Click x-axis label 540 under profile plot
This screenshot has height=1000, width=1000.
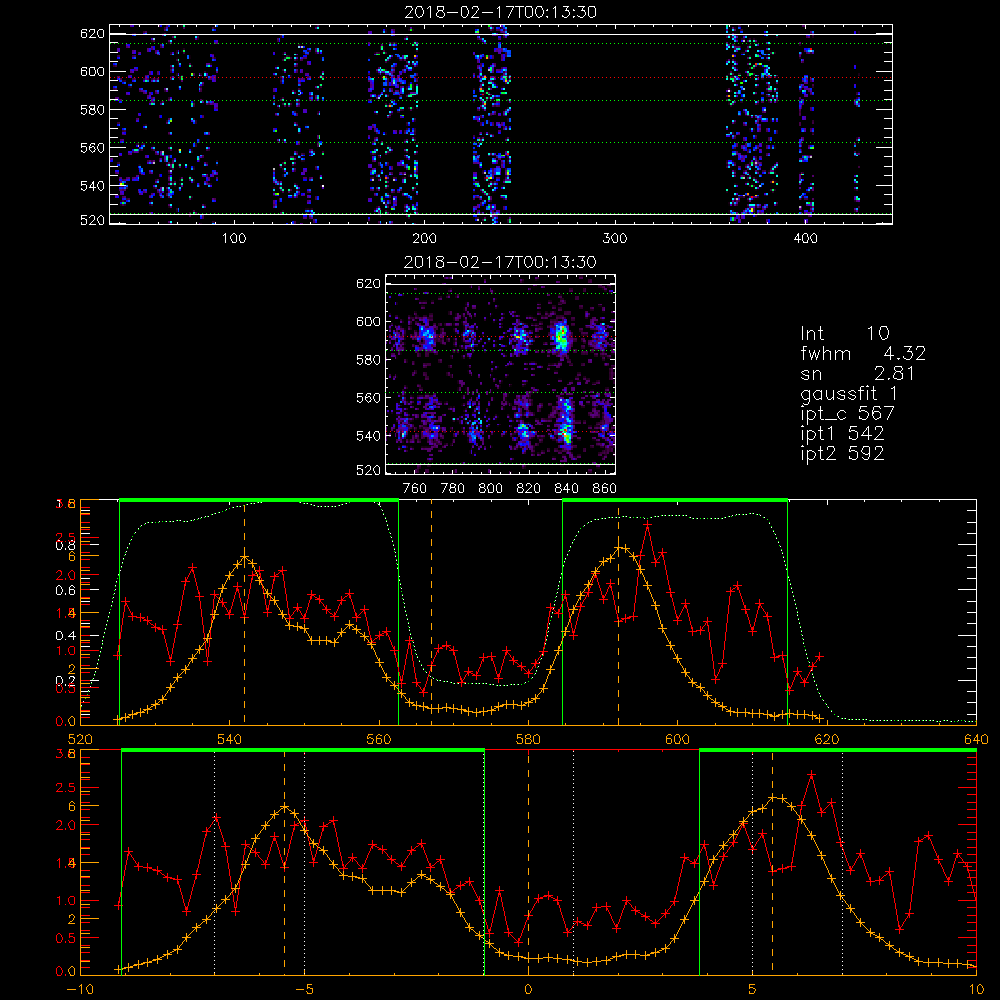[x=230, y=739]
